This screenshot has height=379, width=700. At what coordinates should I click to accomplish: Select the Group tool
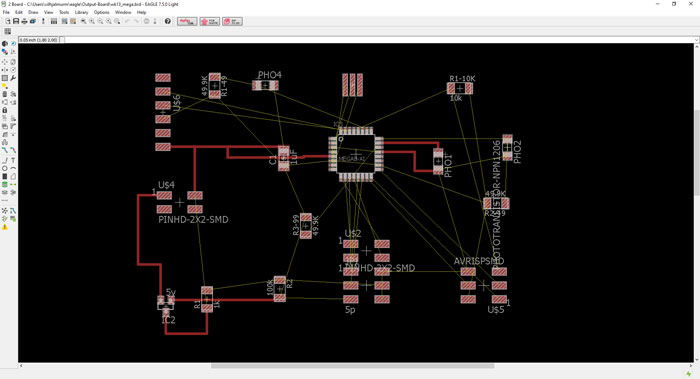[5, 78]
